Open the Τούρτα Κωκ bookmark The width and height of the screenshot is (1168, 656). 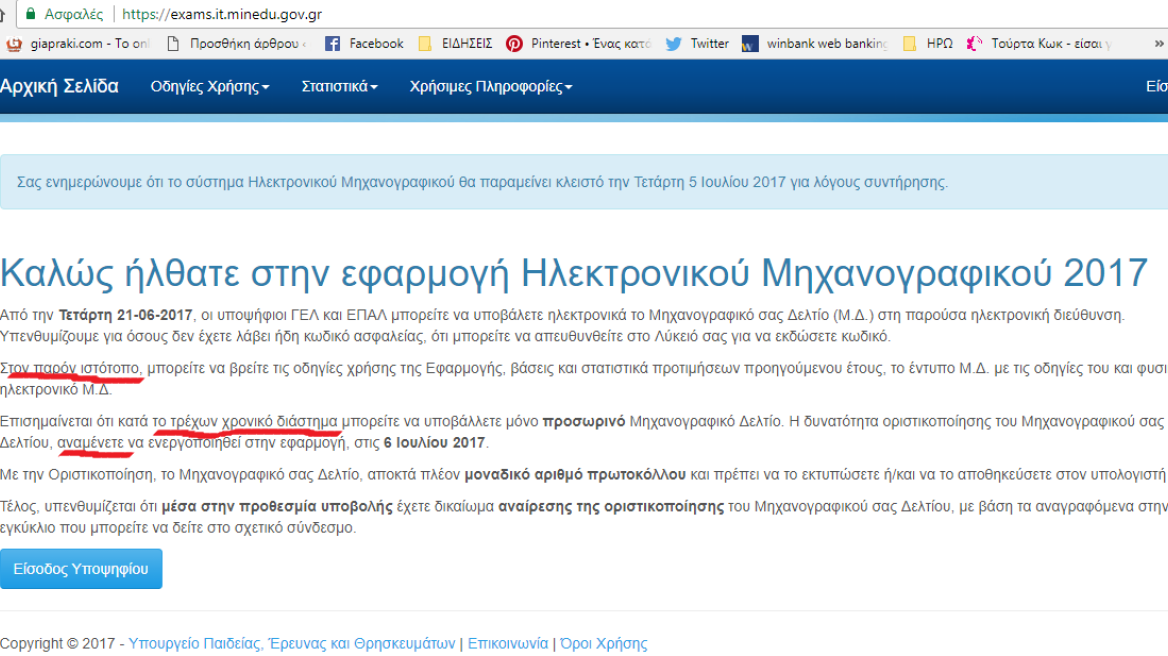1040,44
